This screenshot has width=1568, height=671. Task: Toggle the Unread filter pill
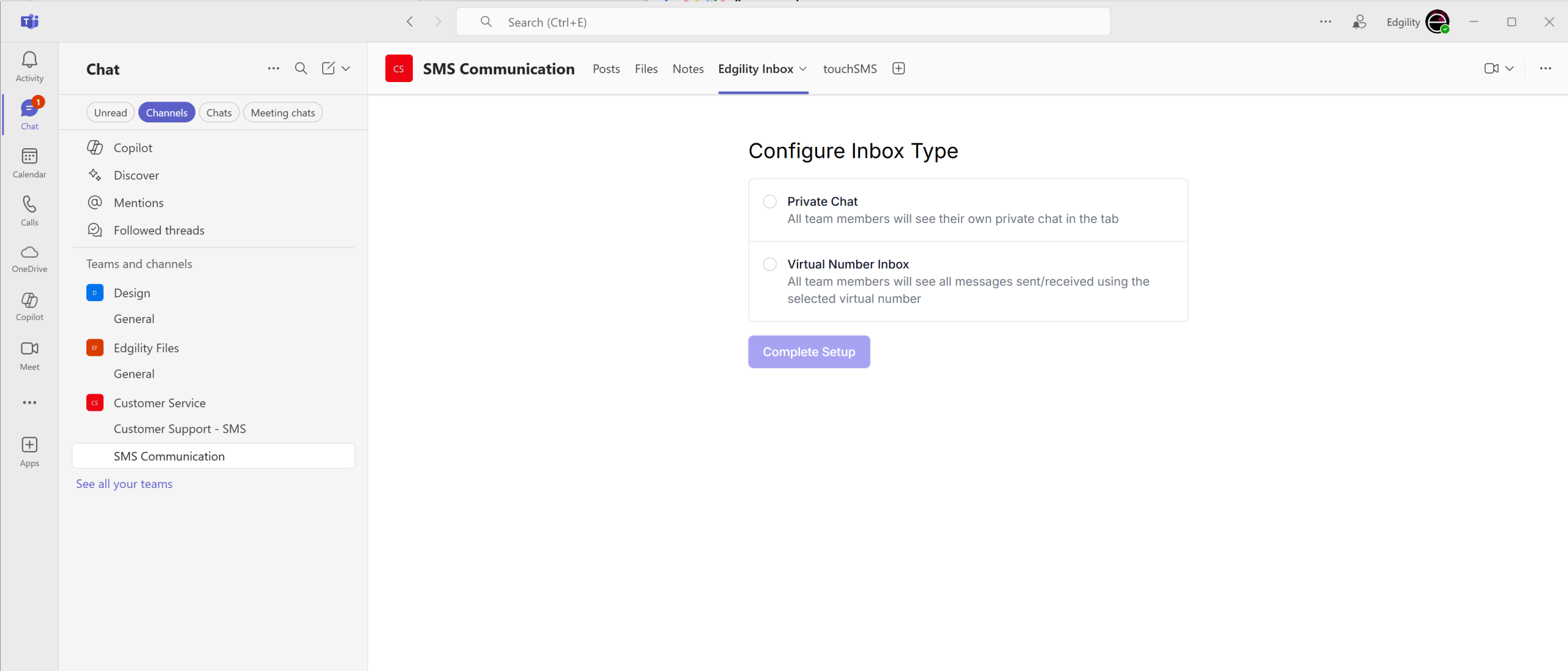[x=110, y=113]
